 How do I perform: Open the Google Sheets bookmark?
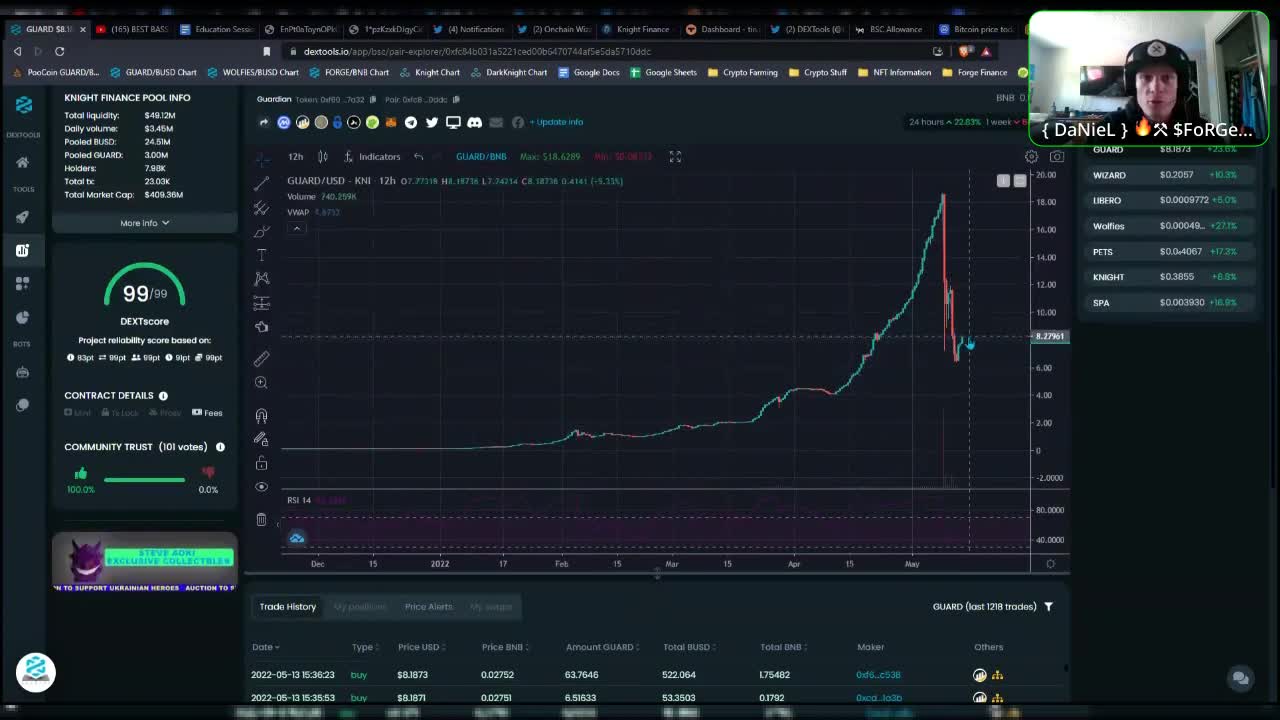pyautogui.click(x=664, y=72)
